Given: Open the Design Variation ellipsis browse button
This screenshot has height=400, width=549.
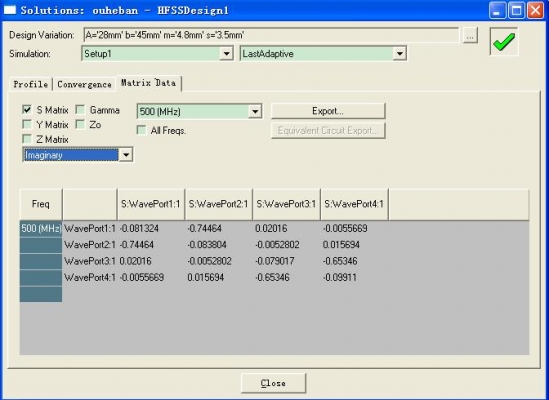Looking at the screenshot, I should click(x=470, y=35).
